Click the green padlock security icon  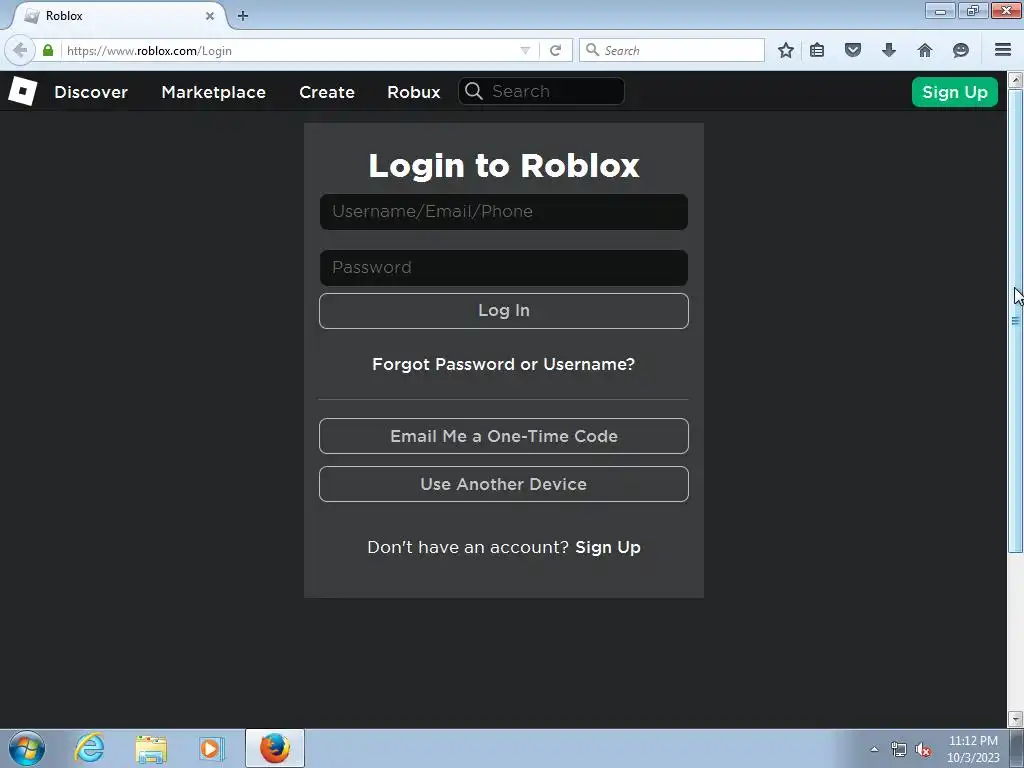click(48, 50)
